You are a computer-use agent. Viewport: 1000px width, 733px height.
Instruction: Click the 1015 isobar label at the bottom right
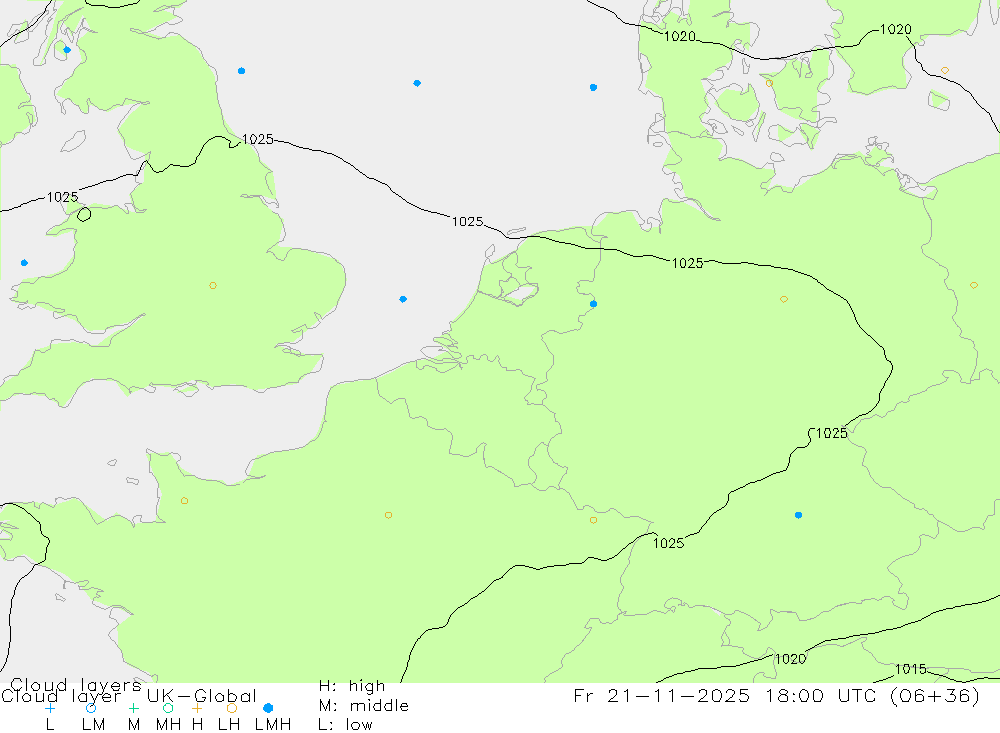point(911,669)
